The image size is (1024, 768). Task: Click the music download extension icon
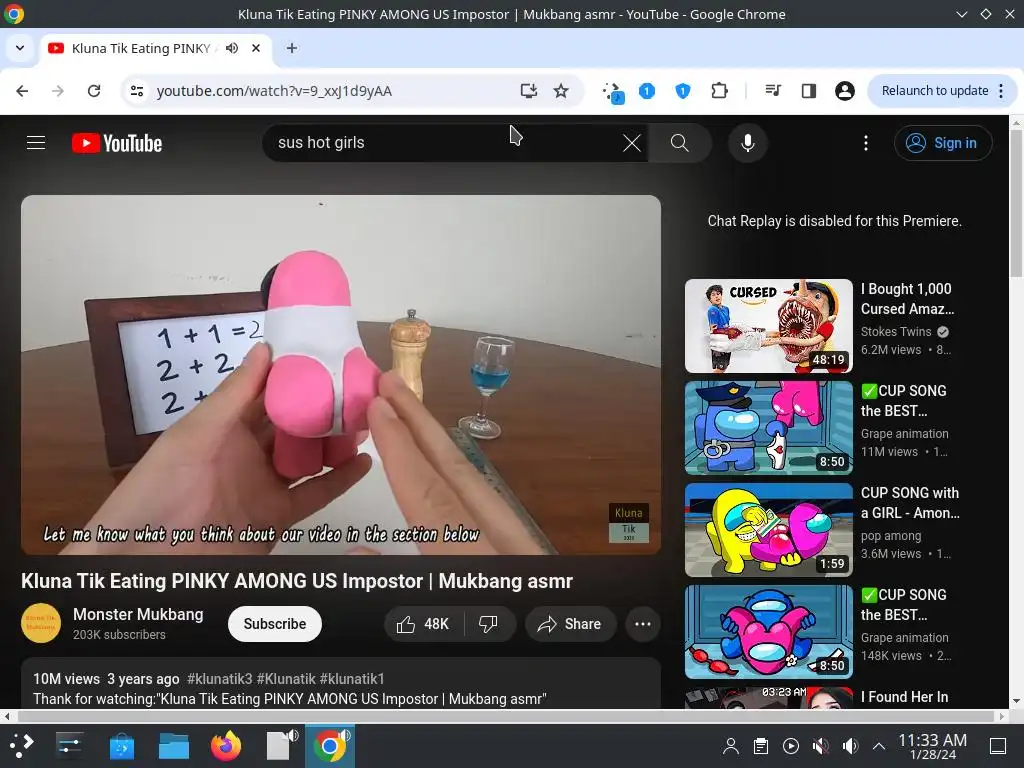tap(613, 92)
